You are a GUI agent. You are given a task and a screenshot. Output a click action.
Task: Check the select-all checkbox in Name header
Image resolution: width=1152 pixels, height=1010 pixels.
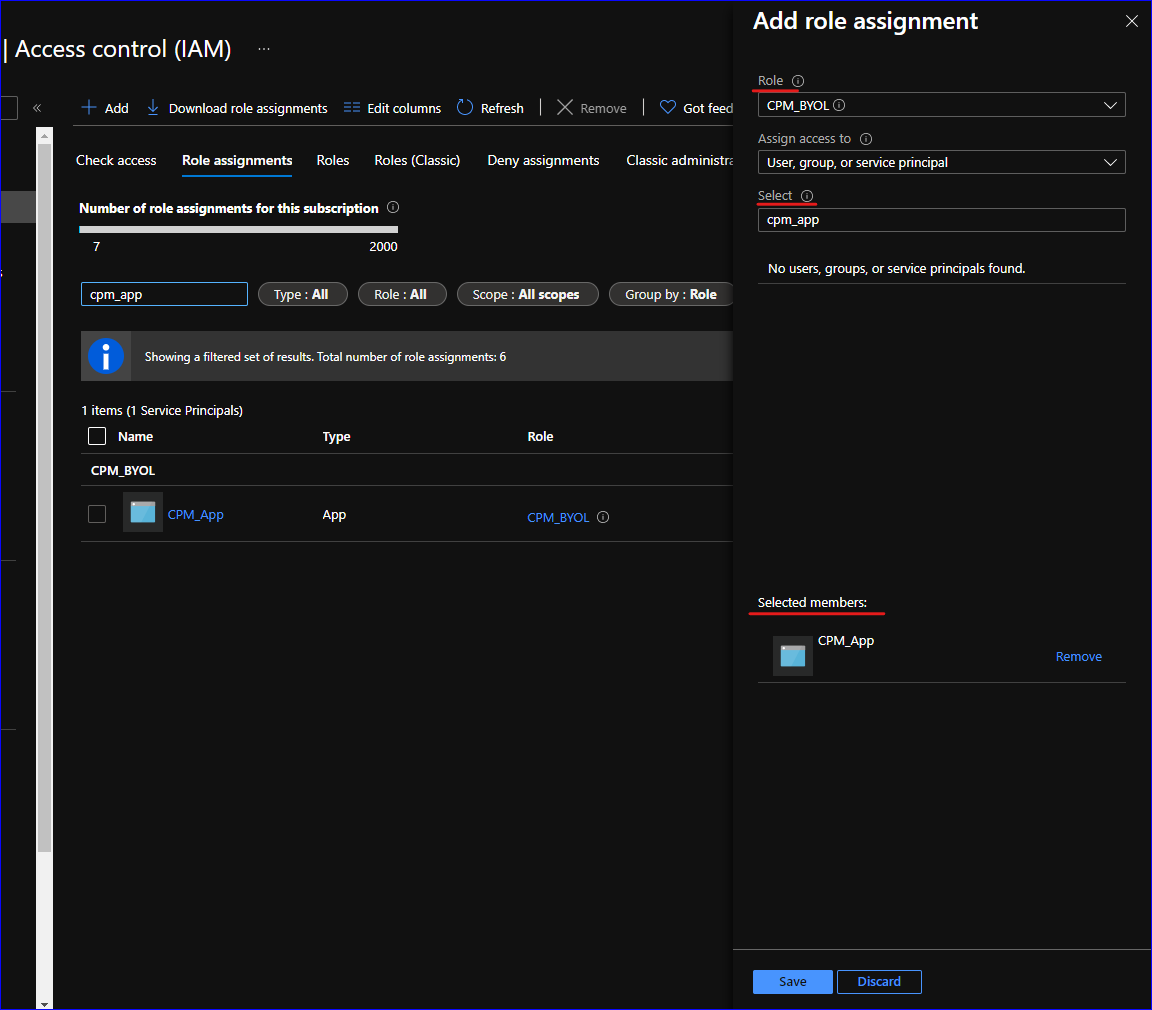97,436
